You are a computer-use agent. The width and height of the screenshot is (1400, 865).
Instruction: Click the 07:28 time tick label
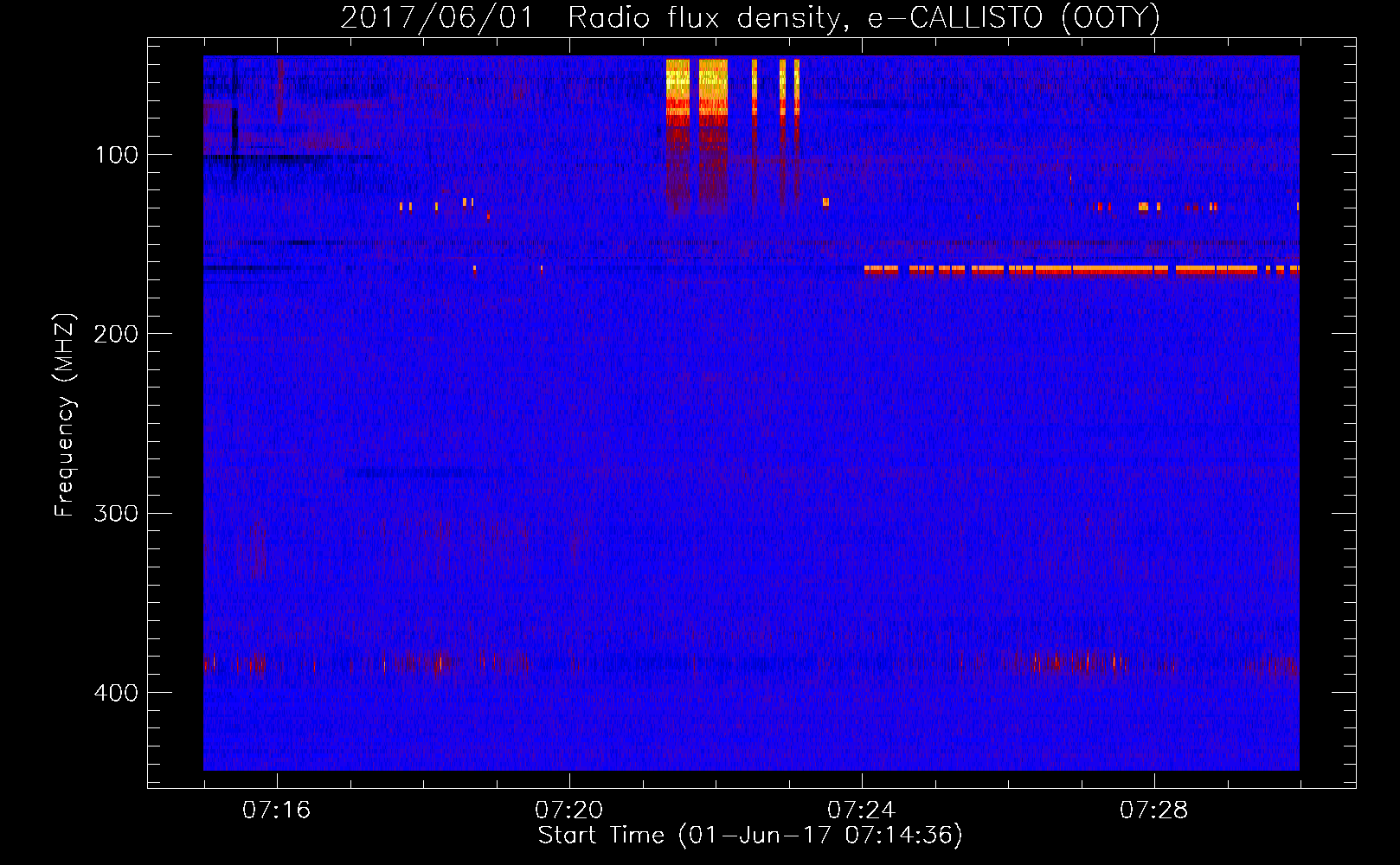(x=1154, y=810)
